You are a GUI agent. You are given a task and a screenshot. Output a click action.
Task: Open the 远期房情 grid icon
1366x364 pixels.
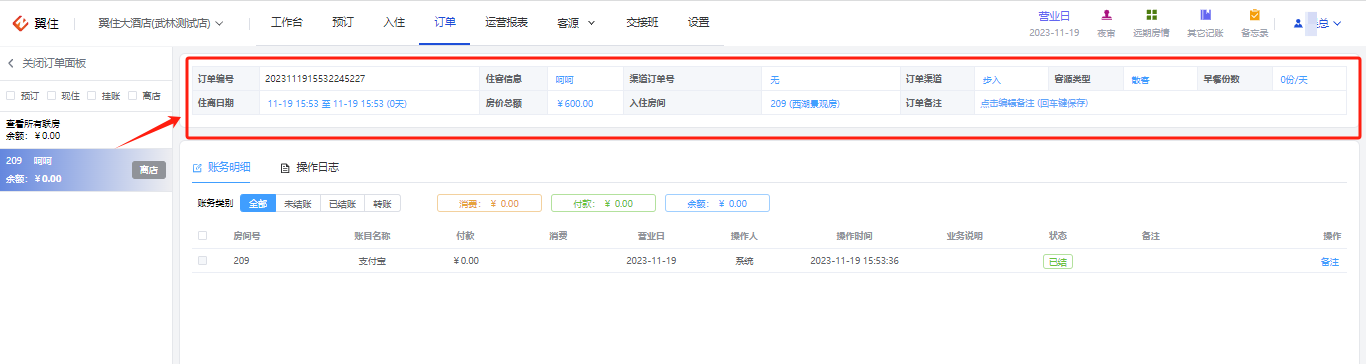coord(1152,15)
